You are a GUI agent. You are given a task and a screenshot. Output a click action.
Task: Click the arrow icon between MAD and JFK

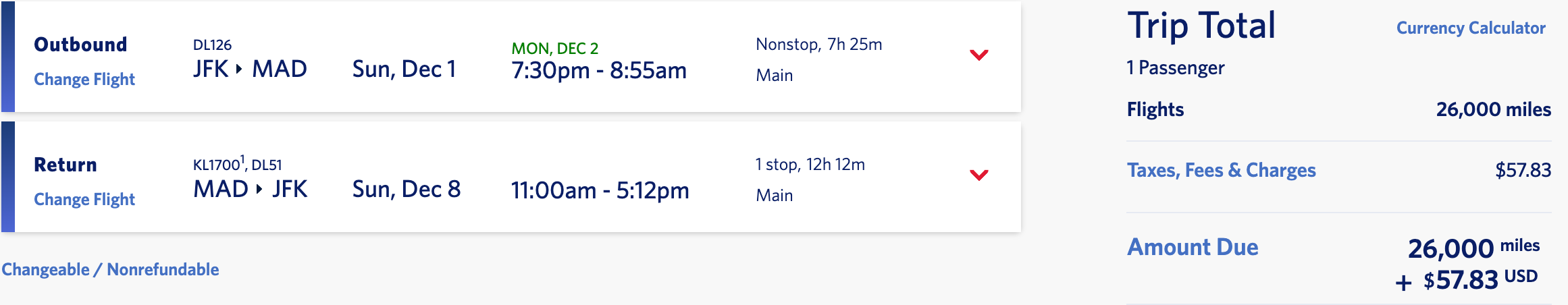click(x=259, y=189)
